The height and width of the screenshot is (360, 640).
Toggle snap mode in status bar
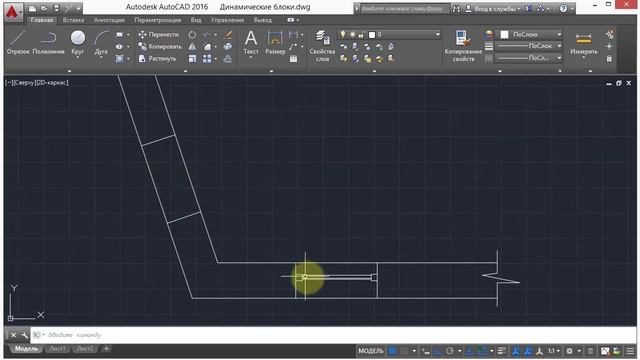(404, 351)
